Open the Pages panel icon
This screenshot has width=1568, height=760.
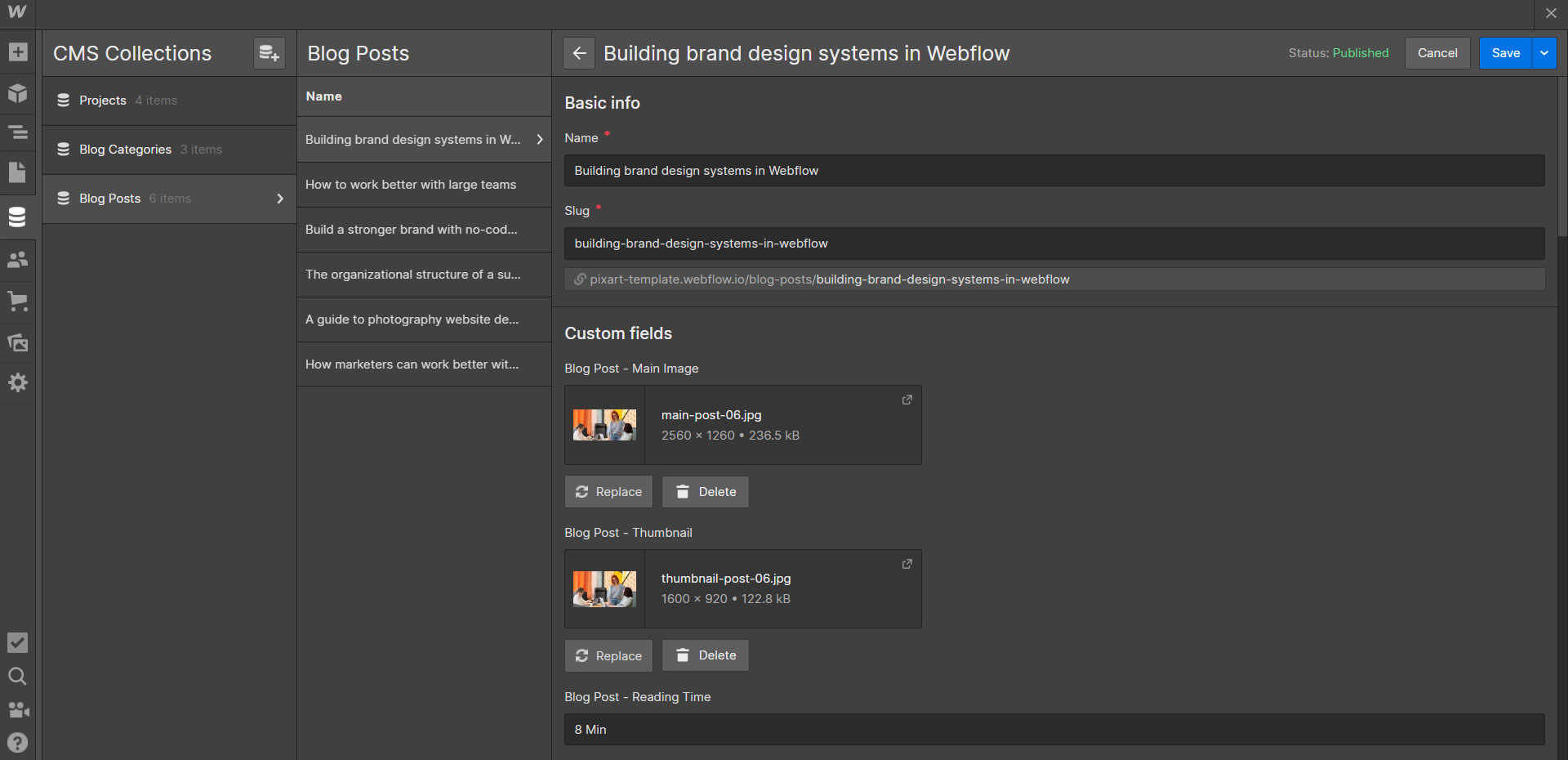[x=18, y=172]
